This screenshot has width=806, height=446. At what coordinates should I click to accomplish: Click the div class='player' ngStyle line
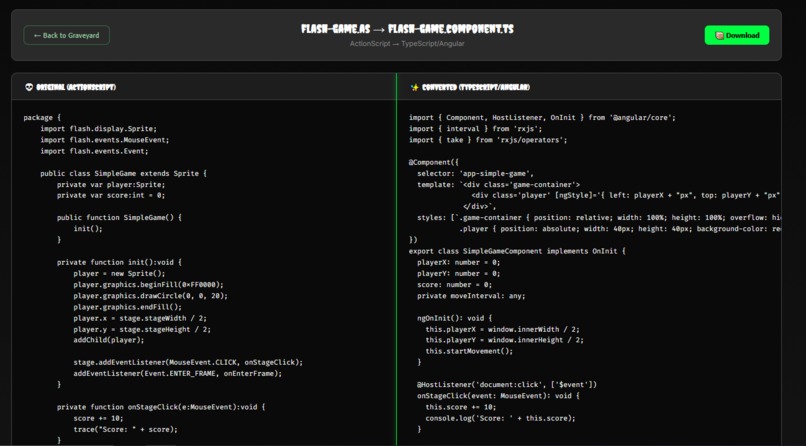(626, 195)
